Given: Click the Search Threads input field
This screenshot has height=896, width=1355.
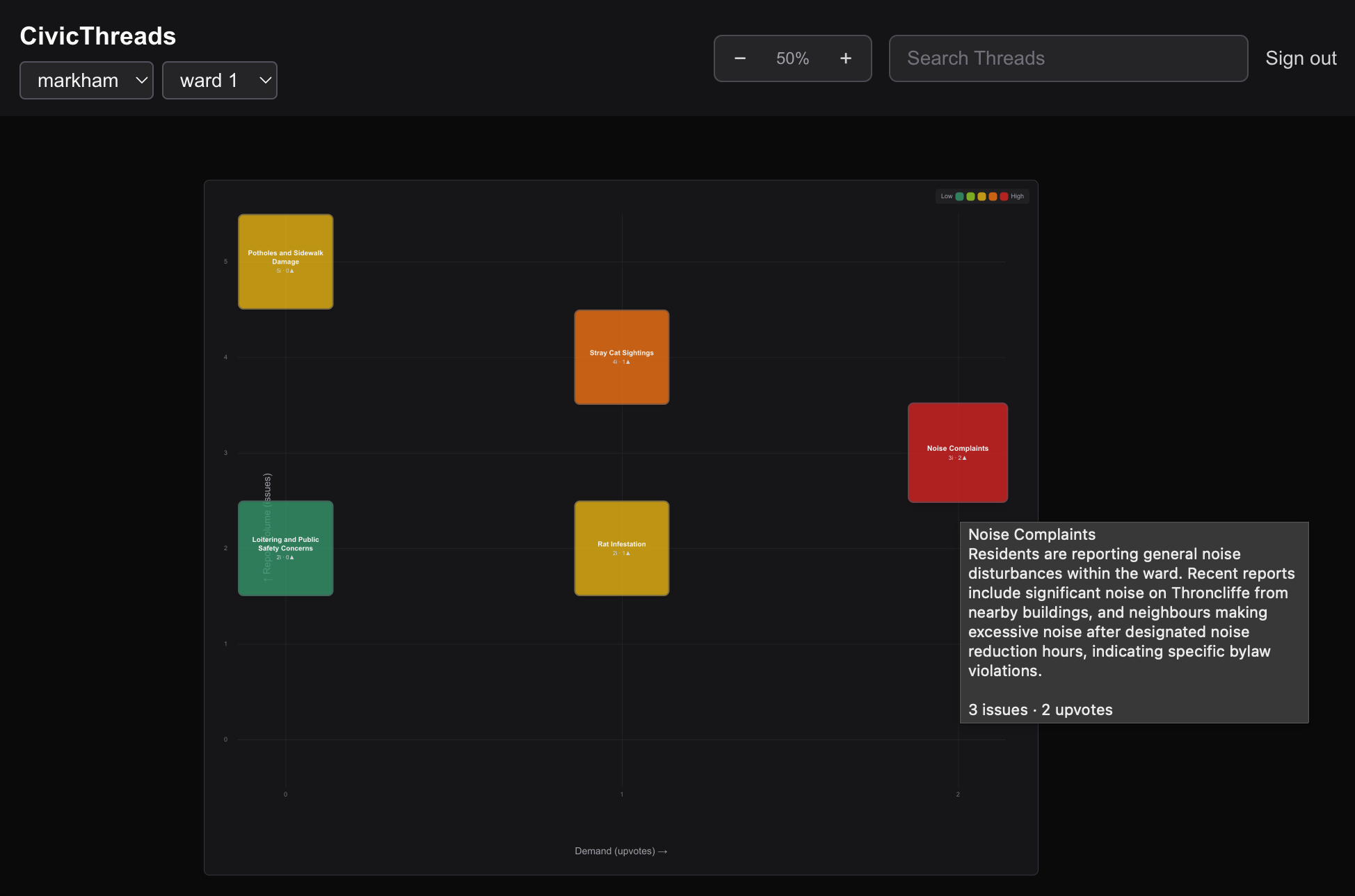Looking at the screenshot, I should coord(1068,58).
